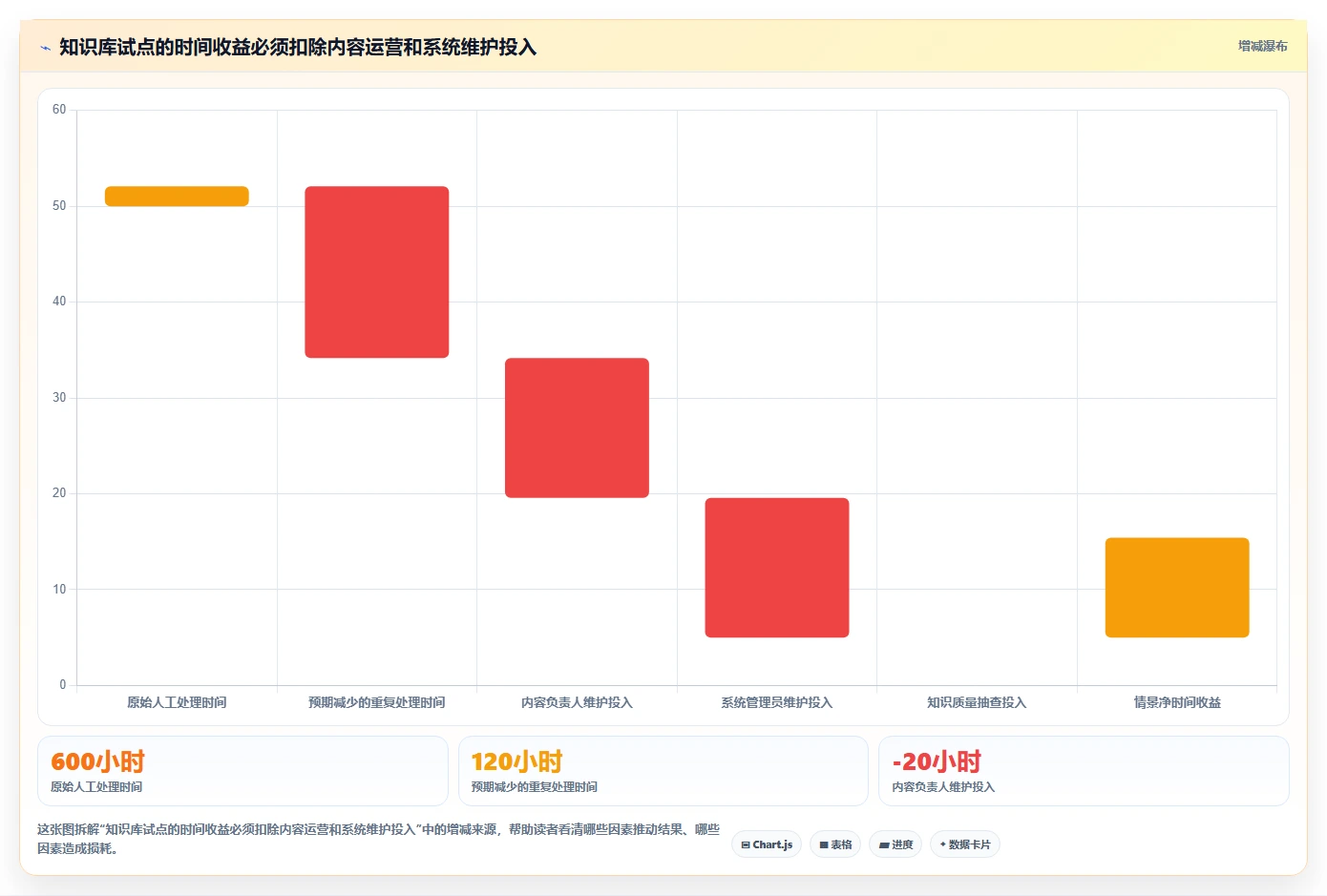This screenshot has height=896, width=1327.
Task: Click the 增减瀑布 label in the header
Action: point(1262,46)
